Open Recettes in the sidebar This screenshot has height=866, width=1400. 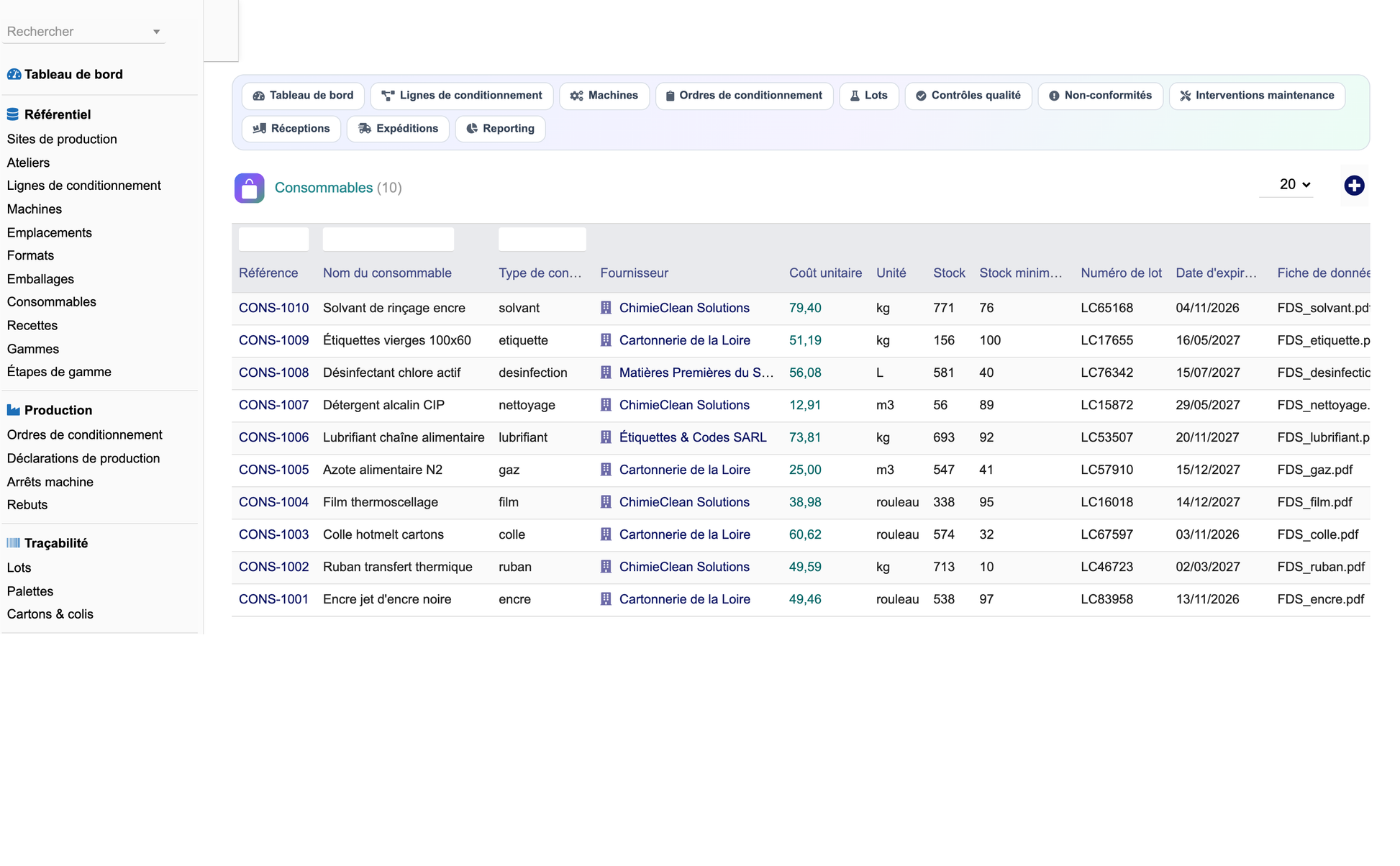tap(32, 325)
